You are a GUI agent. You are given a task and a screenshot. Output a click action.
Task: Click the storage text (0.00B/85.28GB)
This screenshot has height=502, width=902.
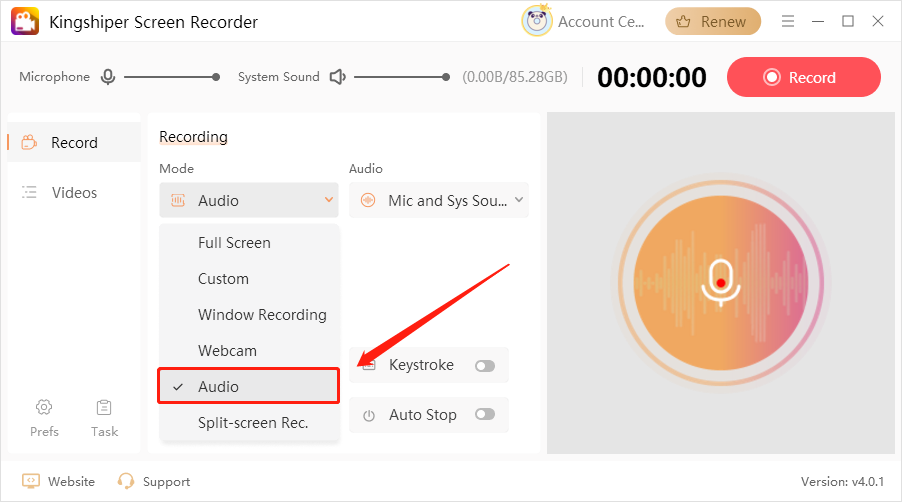[x=515, y=77]
